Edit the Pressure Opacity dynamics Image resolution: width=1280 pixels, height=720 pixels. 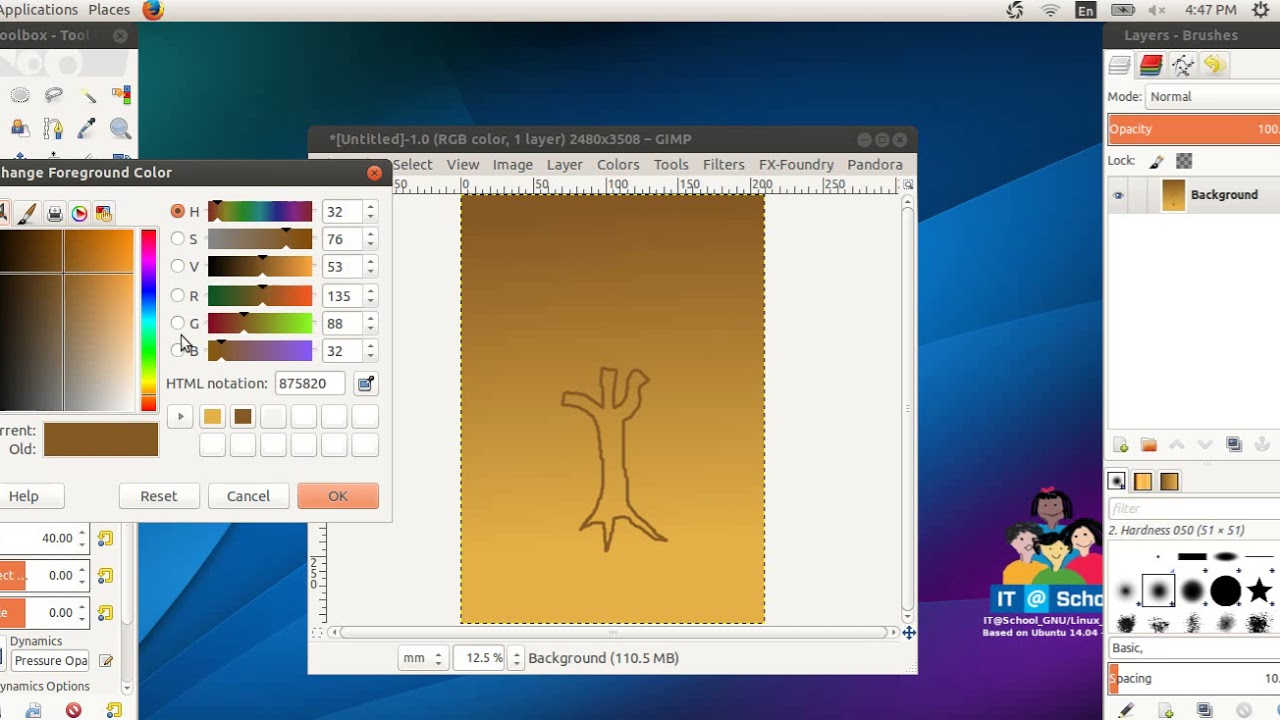106,661
